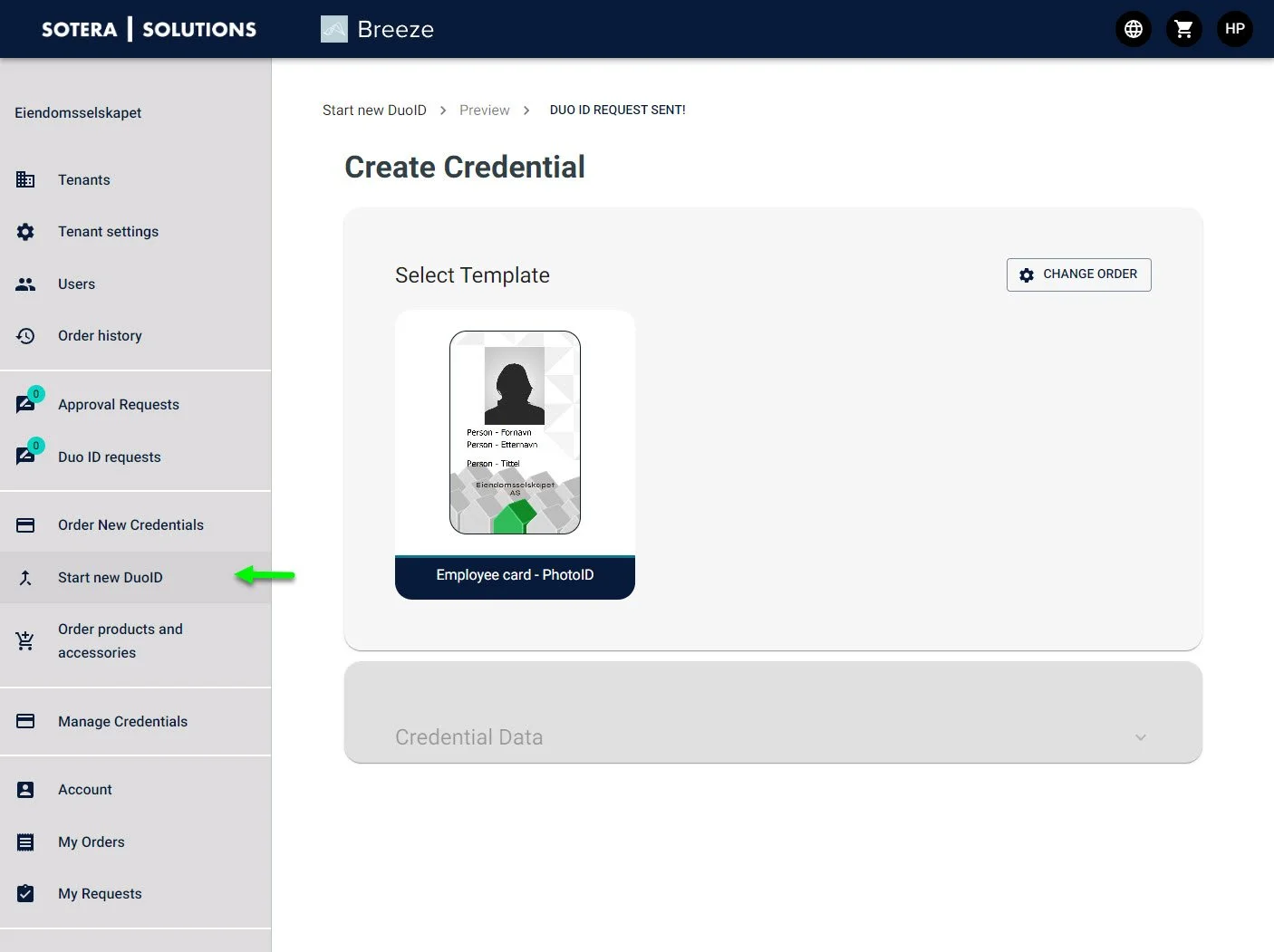This screenshot has height=952, width=1274.
Task: Click the Start new DuoID breadcrumb
Action: (374, 111)
